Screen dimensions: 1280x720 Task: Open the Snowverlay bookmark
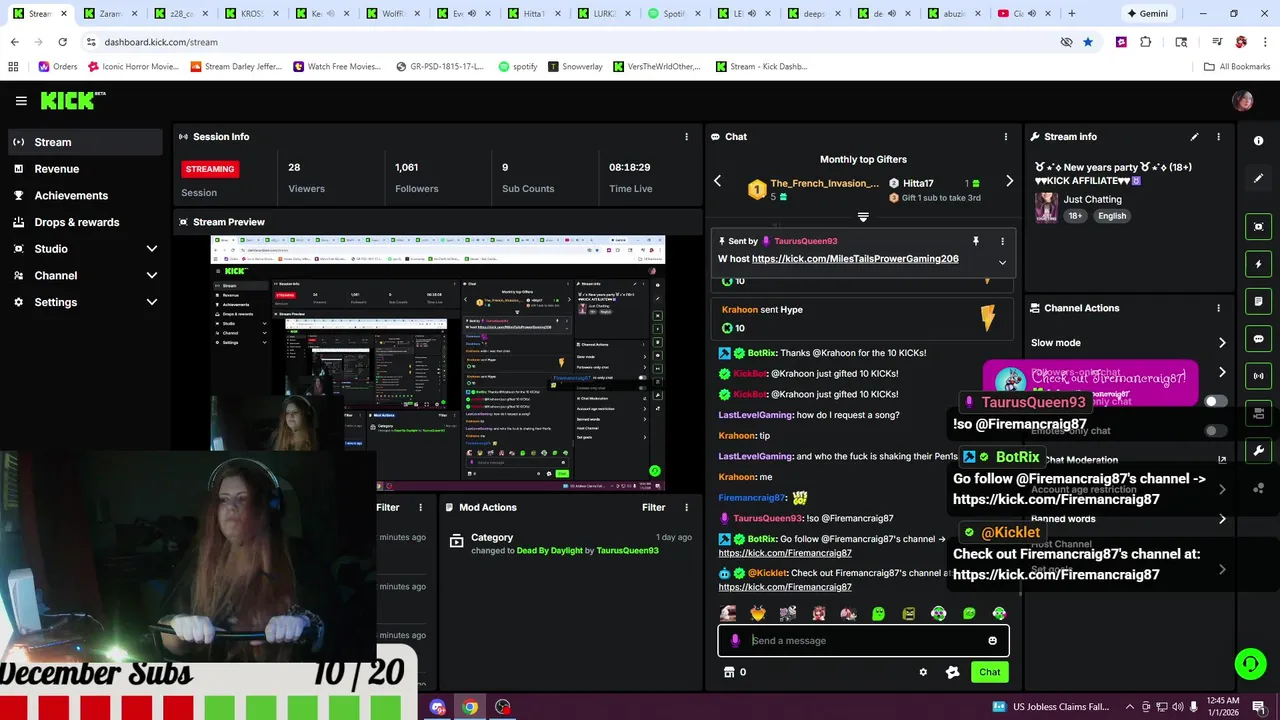(576, 67)
